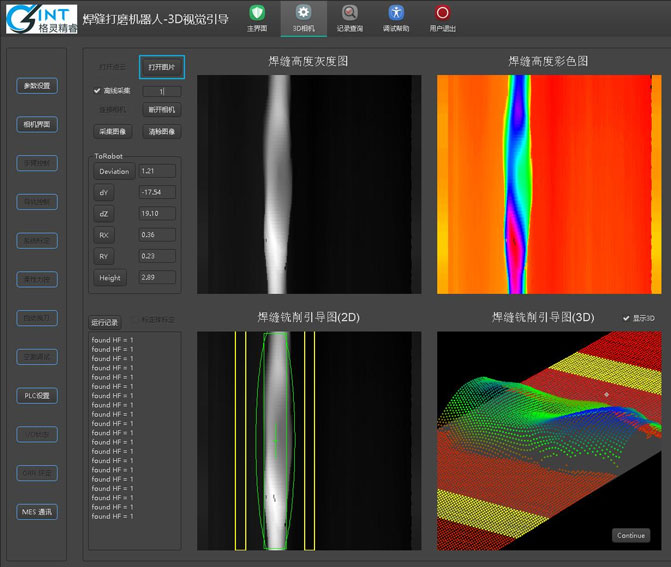Click the 焊缝高度灰度图 grayscale image

pyautogui.click(x=309, y=184)
